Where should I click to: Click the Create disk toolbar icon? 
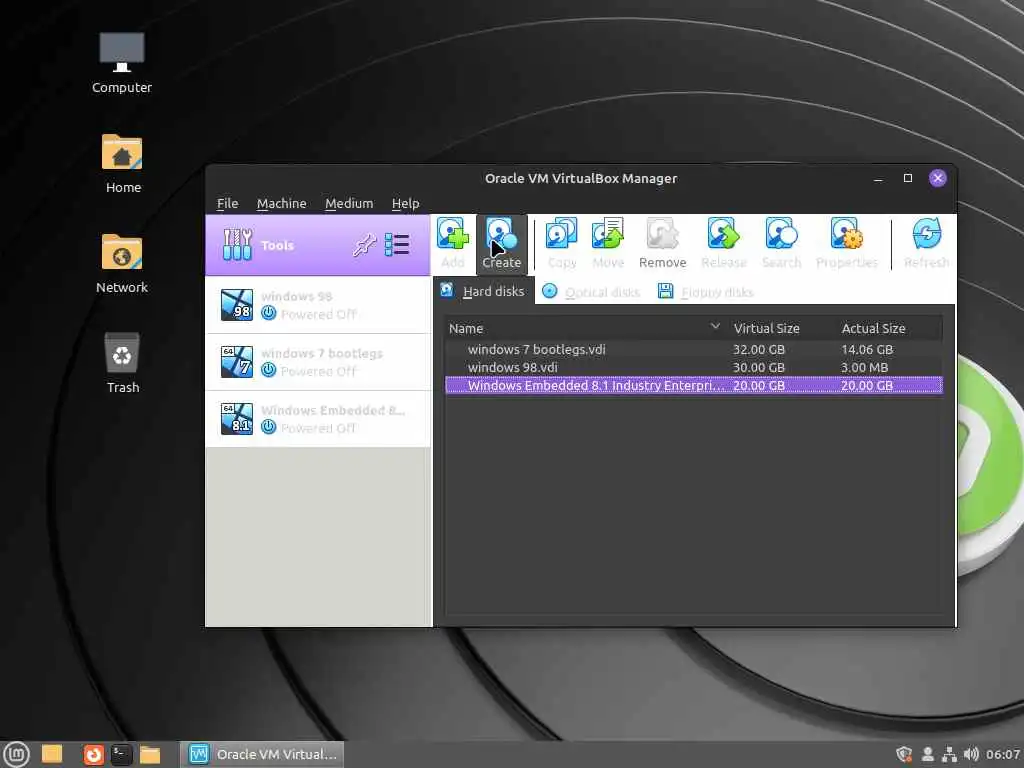502,243
